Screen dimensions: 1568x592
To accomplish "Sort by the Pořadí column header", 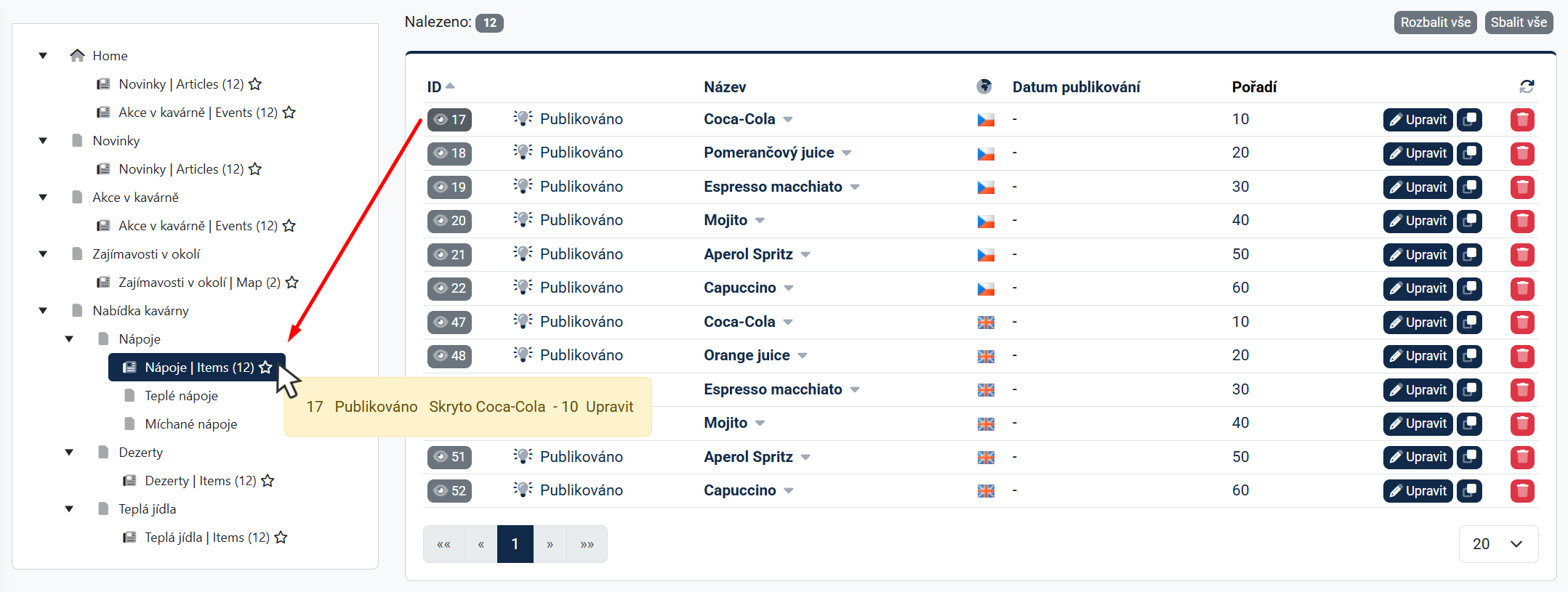I will tap(1254, 87).
